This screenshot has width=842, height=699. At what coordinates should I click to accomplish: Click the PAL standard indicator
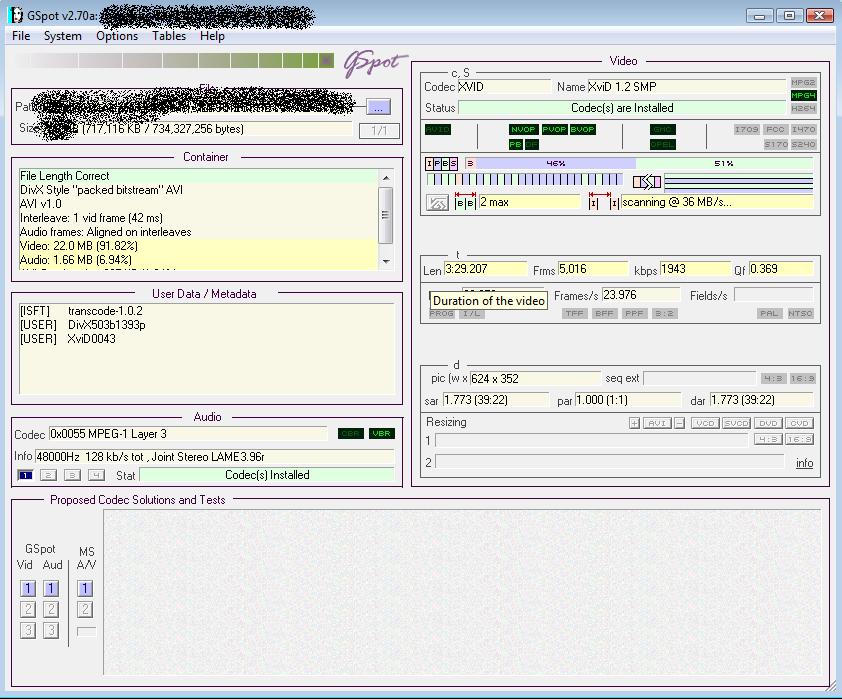click(x=769, y=314)
